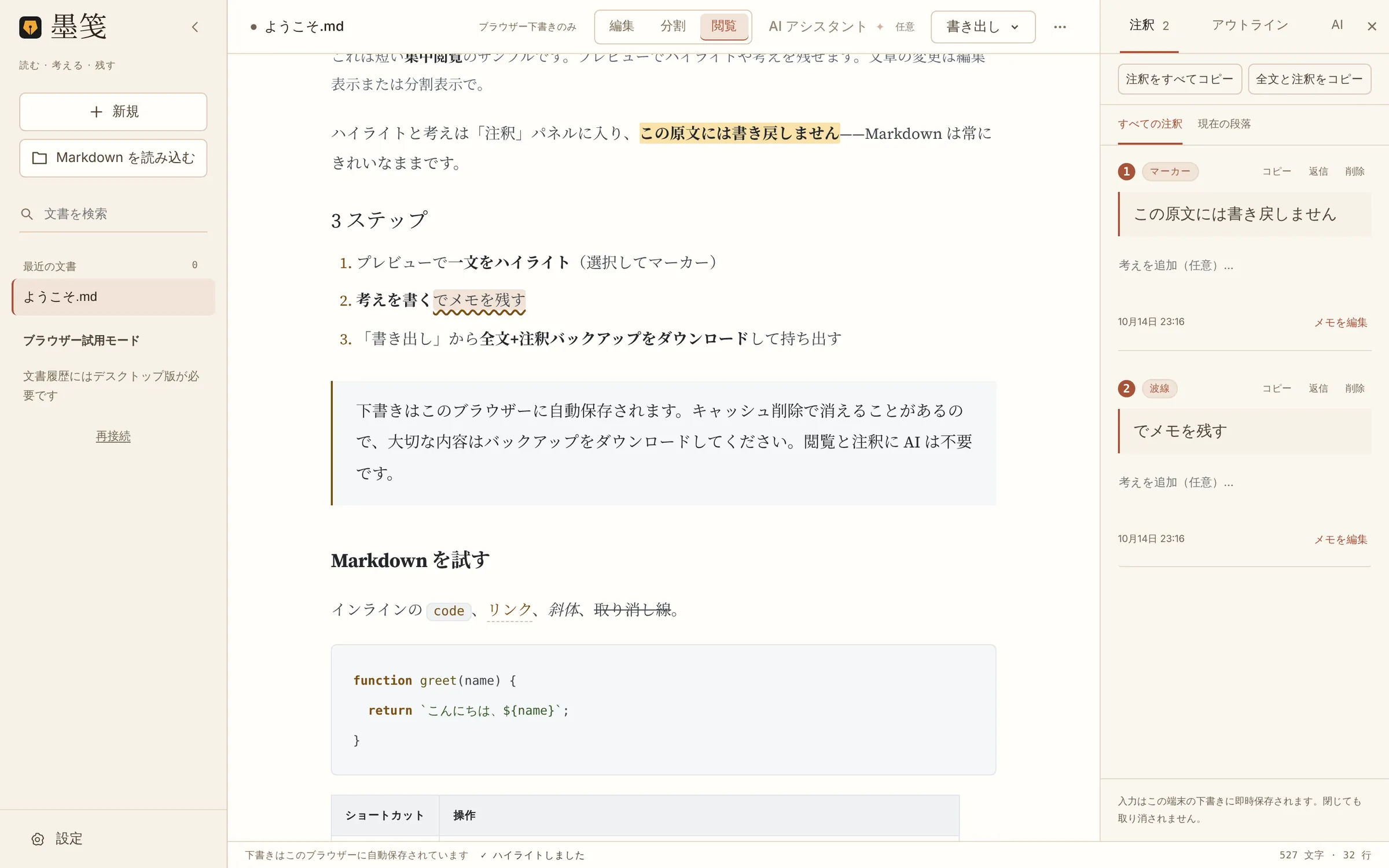Open the AI アシスタント button
This screenshot has height=868, width=1389.
(x=841, y=27)
